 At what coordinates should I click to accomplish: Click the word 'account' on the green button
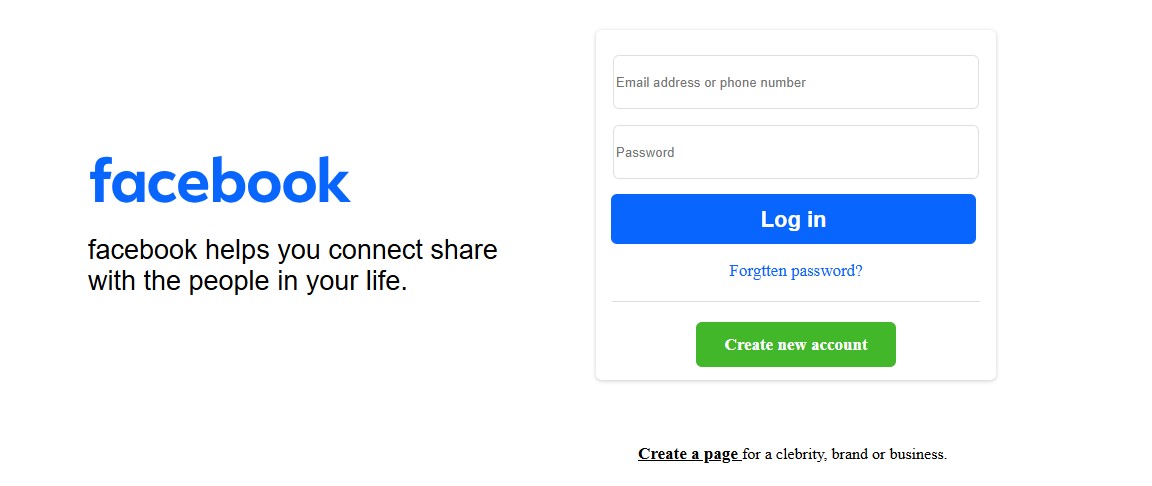pos(840,345)
